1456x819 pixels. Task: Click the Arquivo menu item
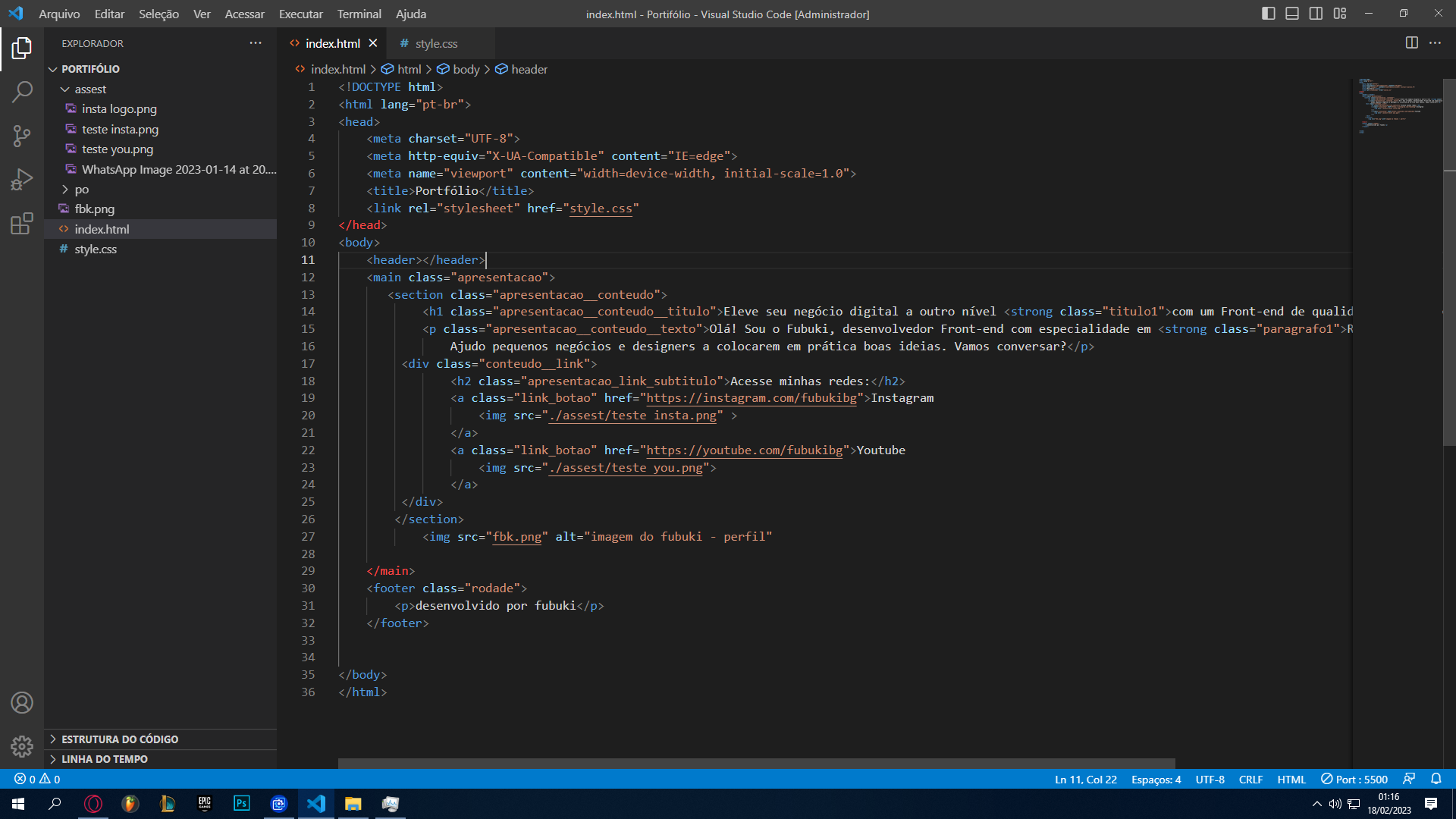pos(59,13)
